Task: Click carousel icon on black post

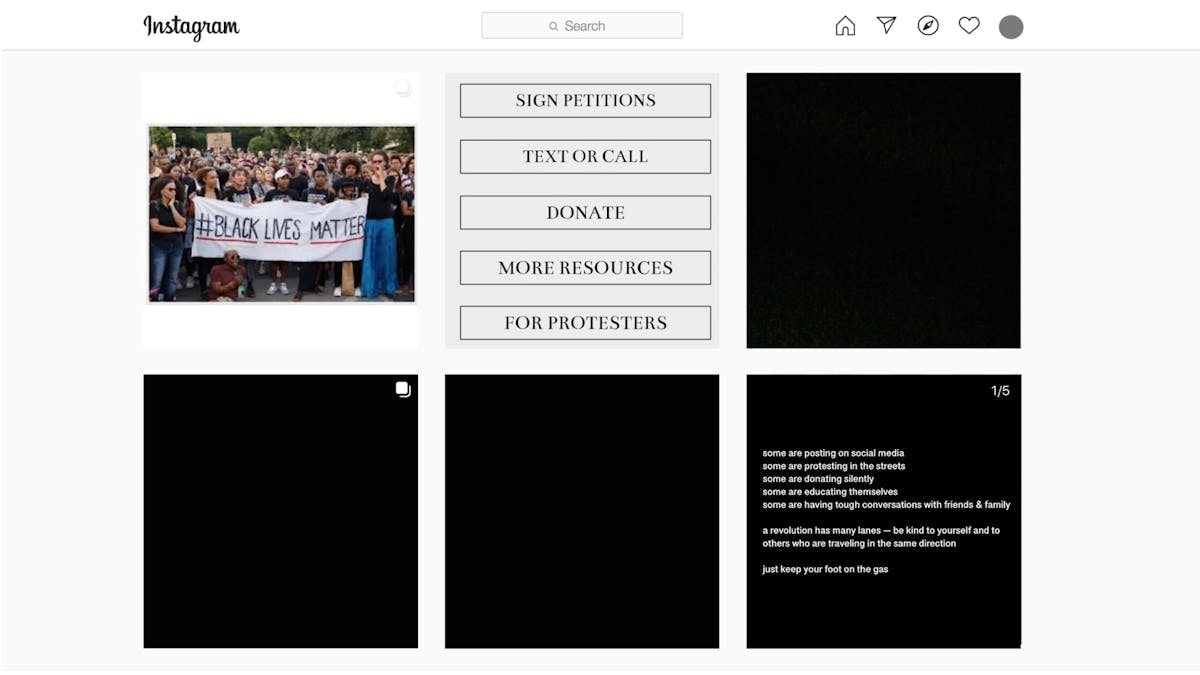Action: (x=403, y=390)
